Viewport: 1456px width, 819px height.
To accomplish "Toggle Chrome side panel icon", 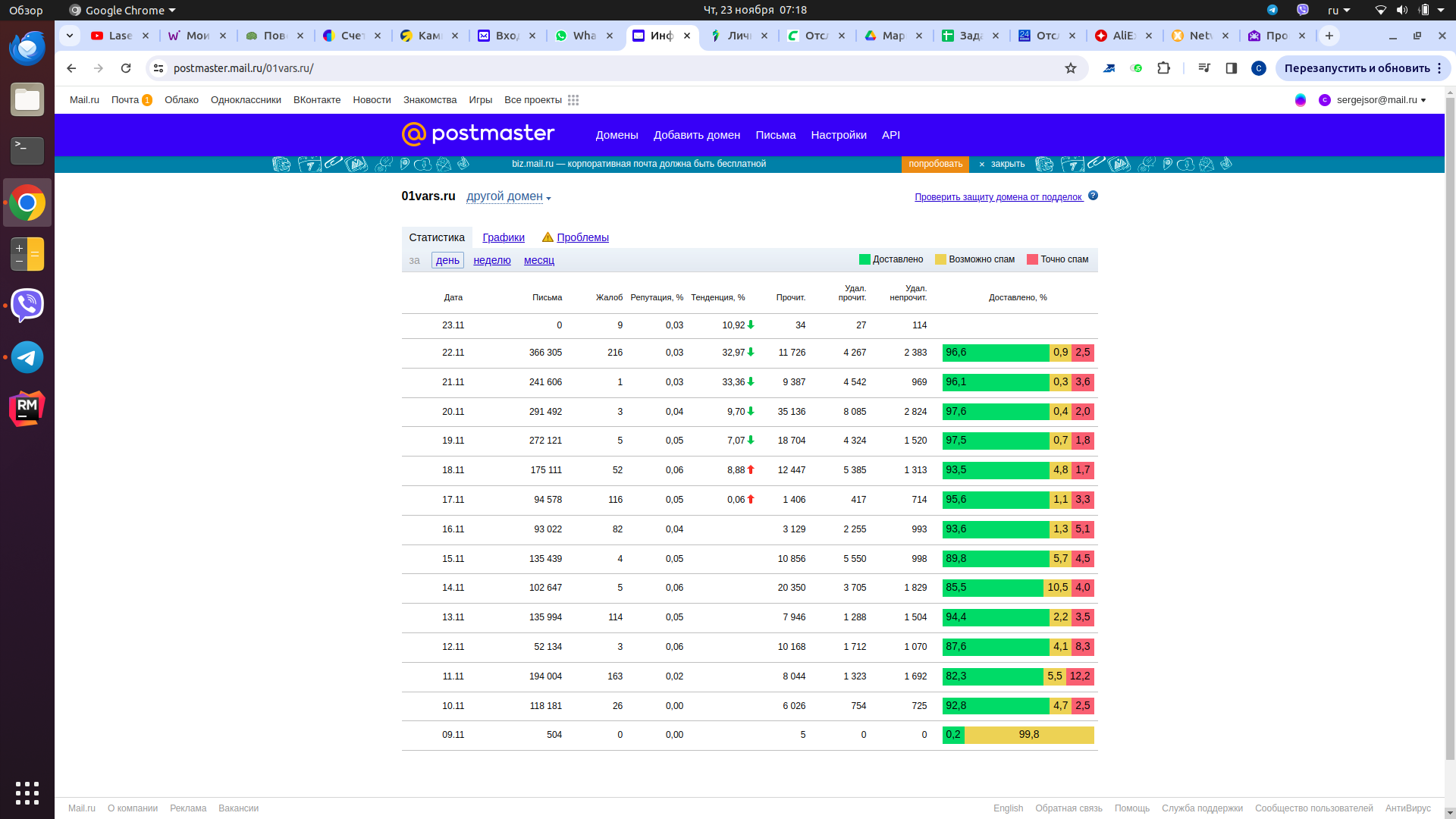I will pyautogui.click(x=1232, y=68).
